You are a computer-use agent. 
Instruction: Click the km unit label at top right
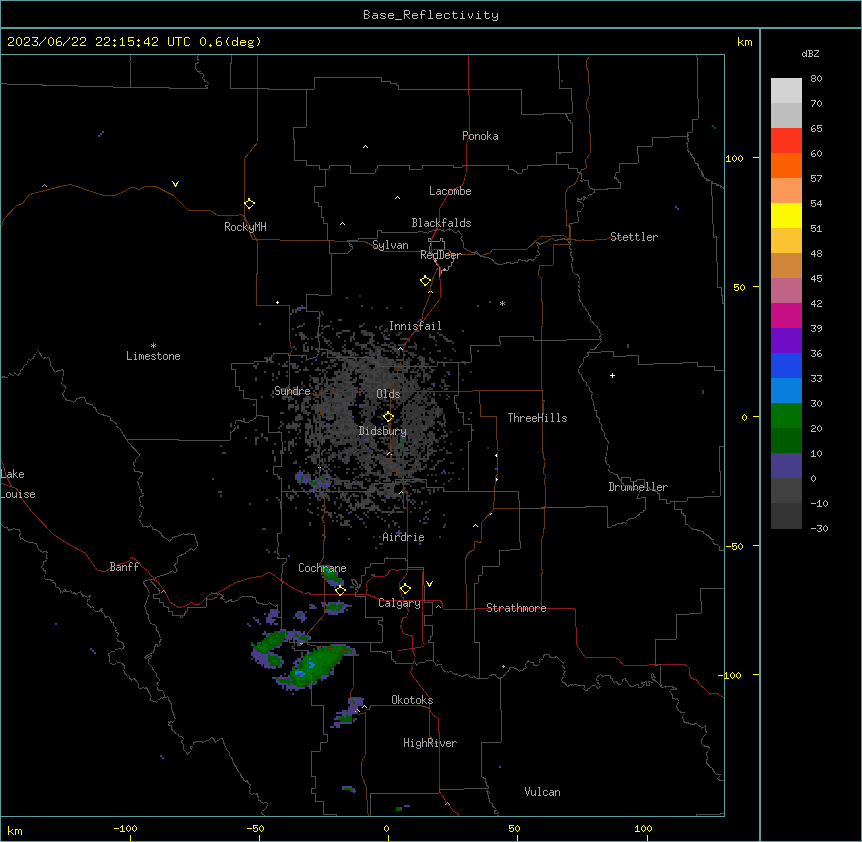click(744, 42)
